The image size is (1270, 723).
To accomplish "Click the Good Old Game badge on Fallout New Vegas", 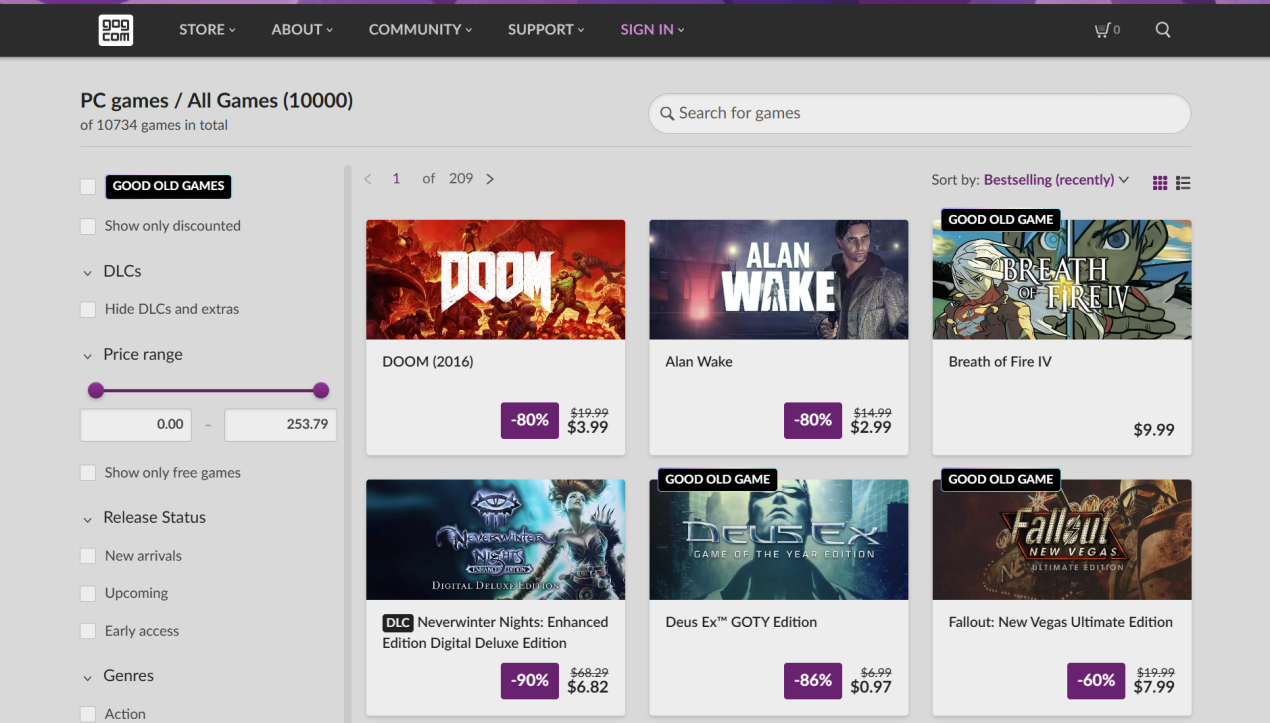I will coord(1000,479).
